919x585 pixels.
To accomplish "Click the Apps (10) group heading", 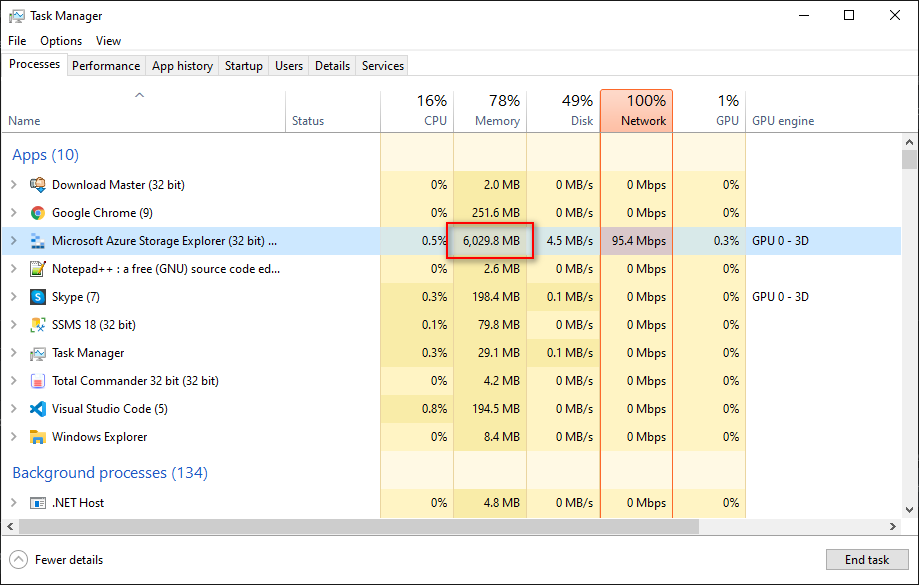I will point(46,155).
